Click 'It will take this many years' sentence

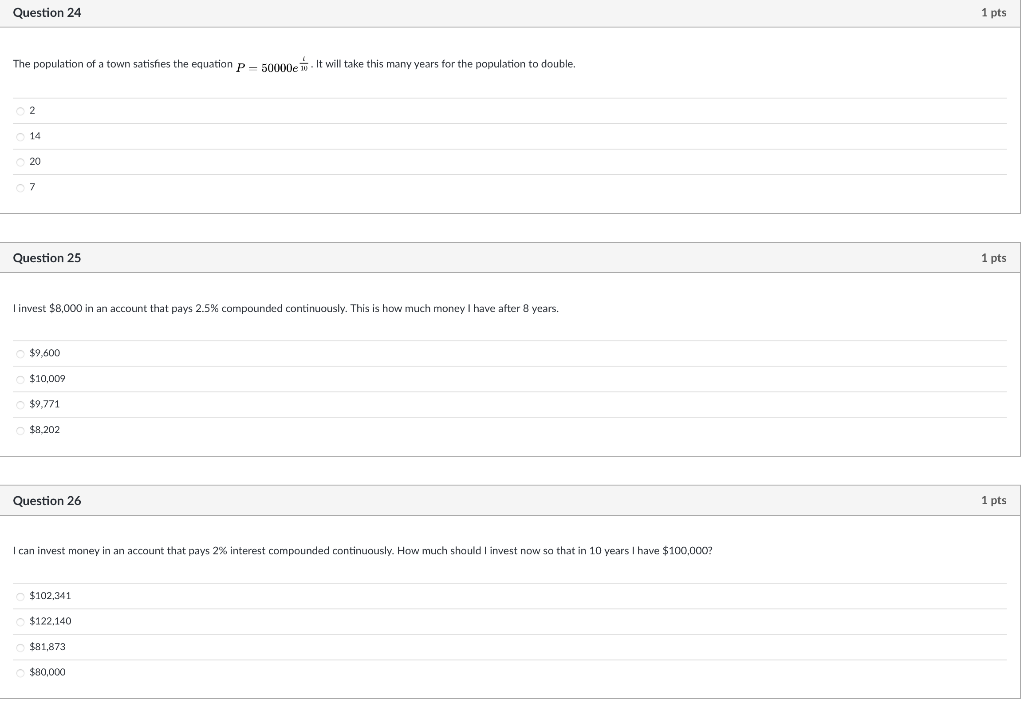coord(445,64)
